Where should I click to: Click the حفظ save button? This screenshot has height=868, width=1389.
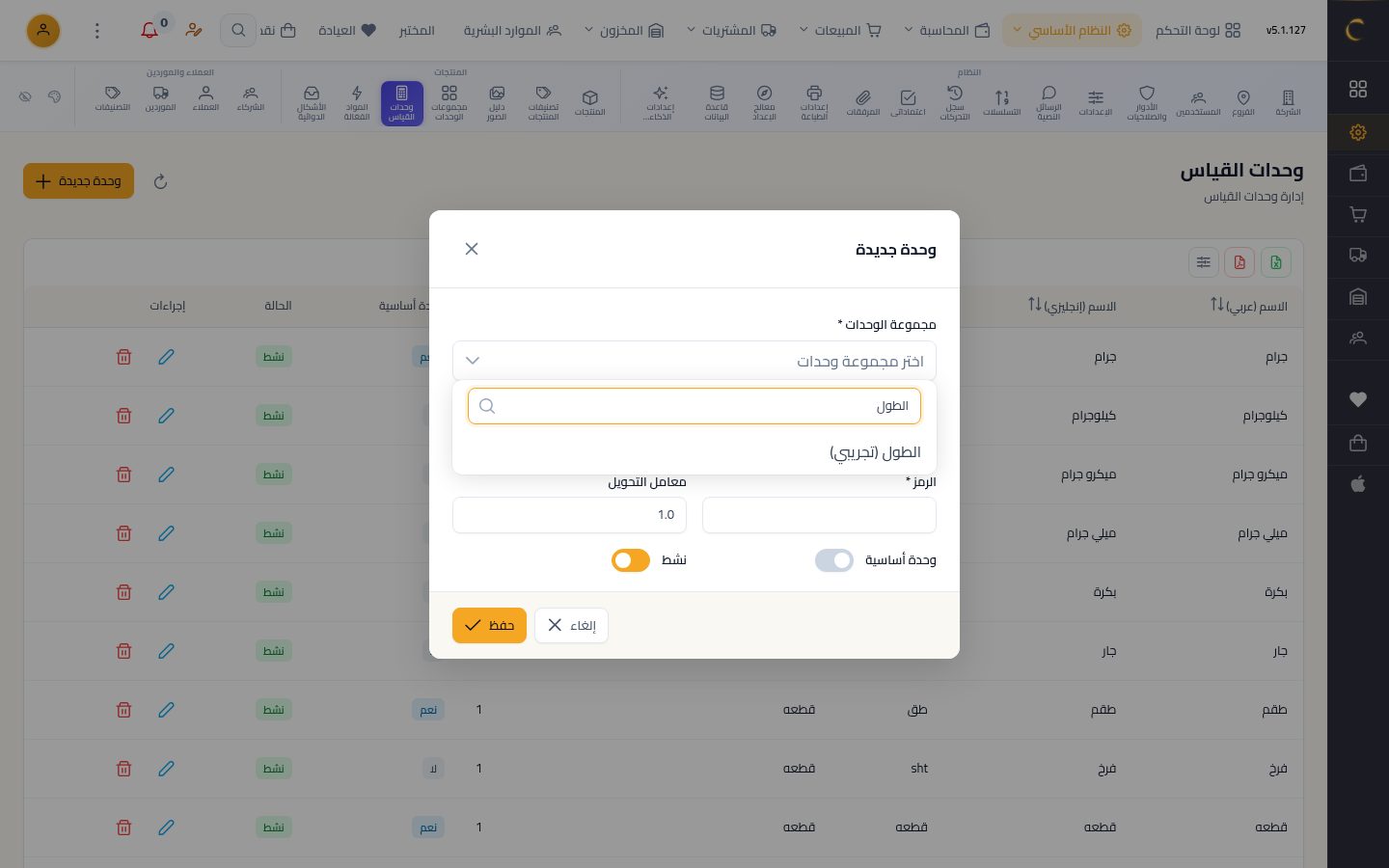click(x=489, y=625)
